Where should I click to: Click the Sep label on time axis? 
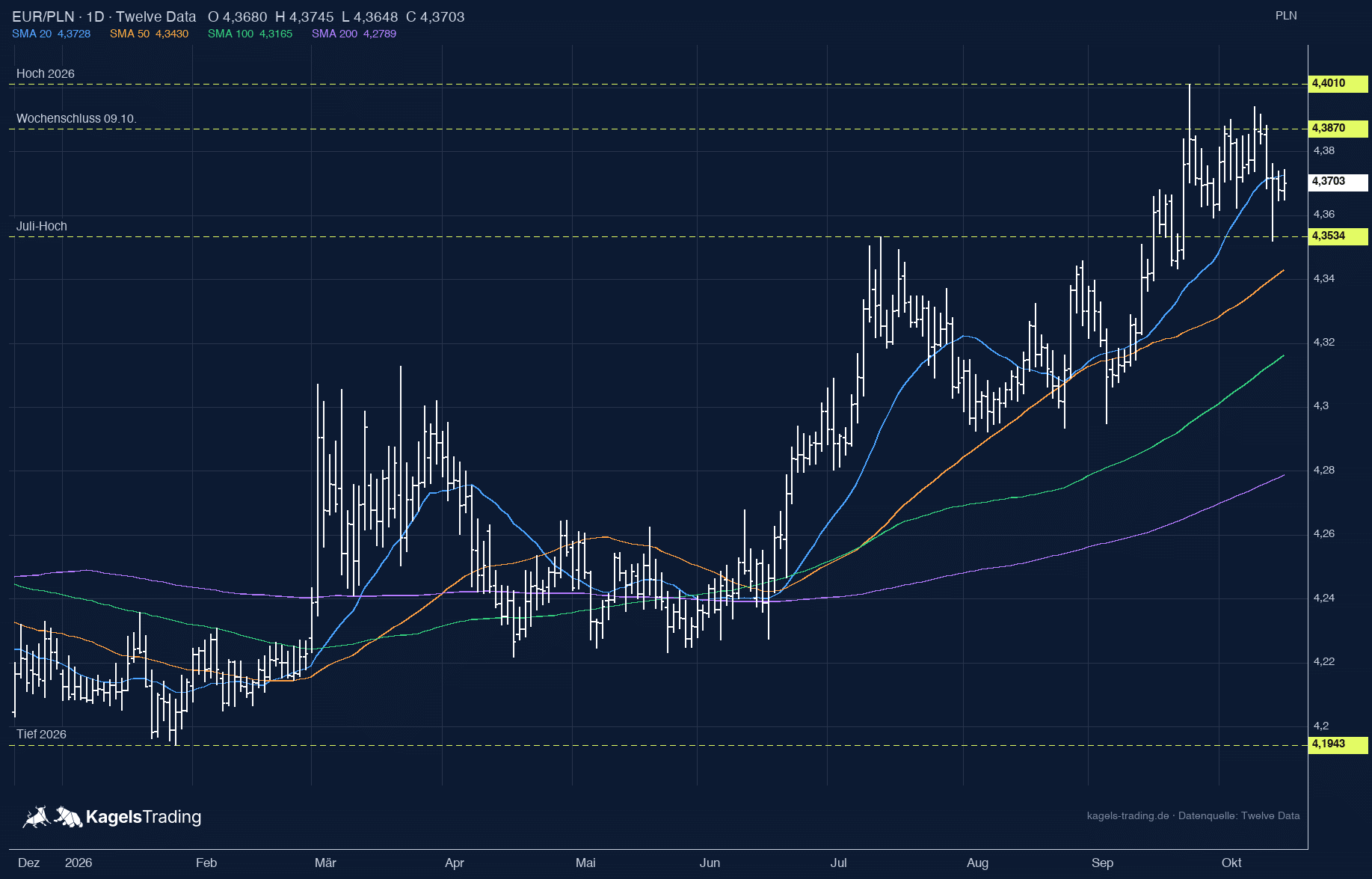pyautogui.click(x=1102, y=863)
